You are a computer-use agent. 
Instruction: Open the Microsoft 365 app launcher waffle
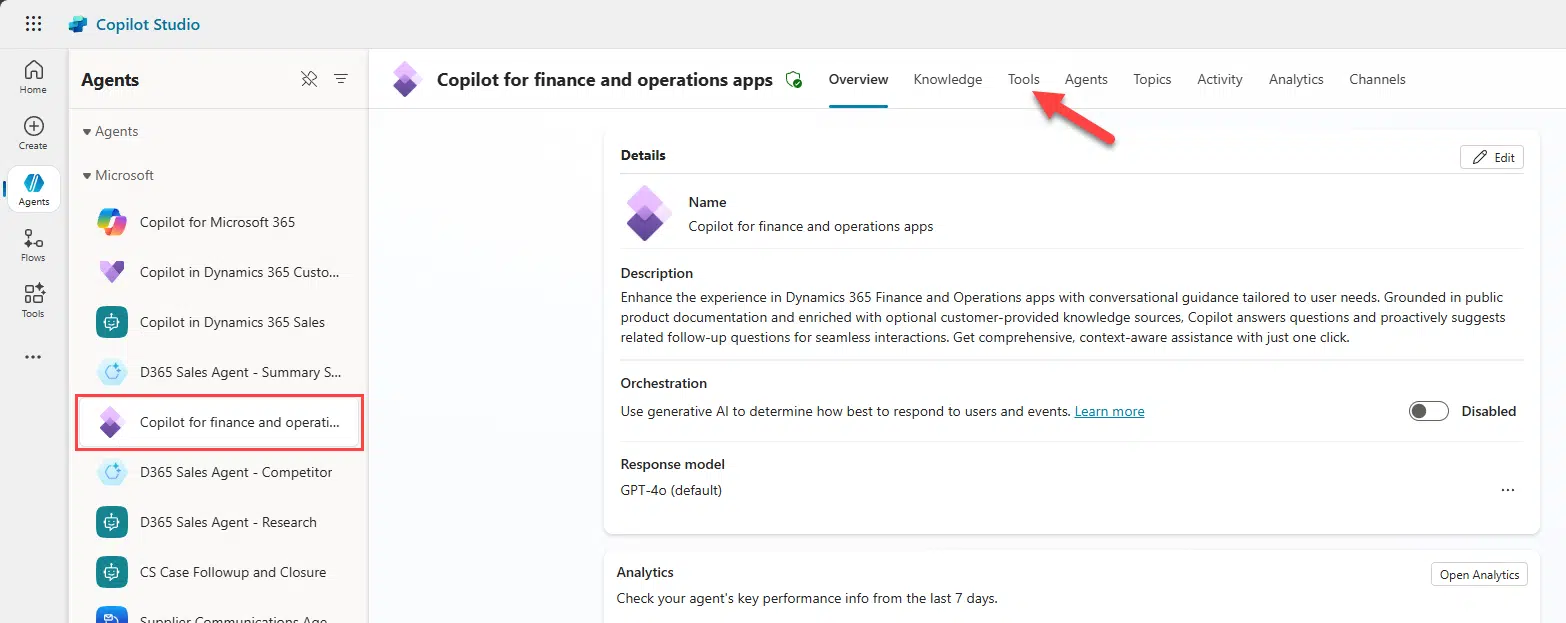click(33, 23)
